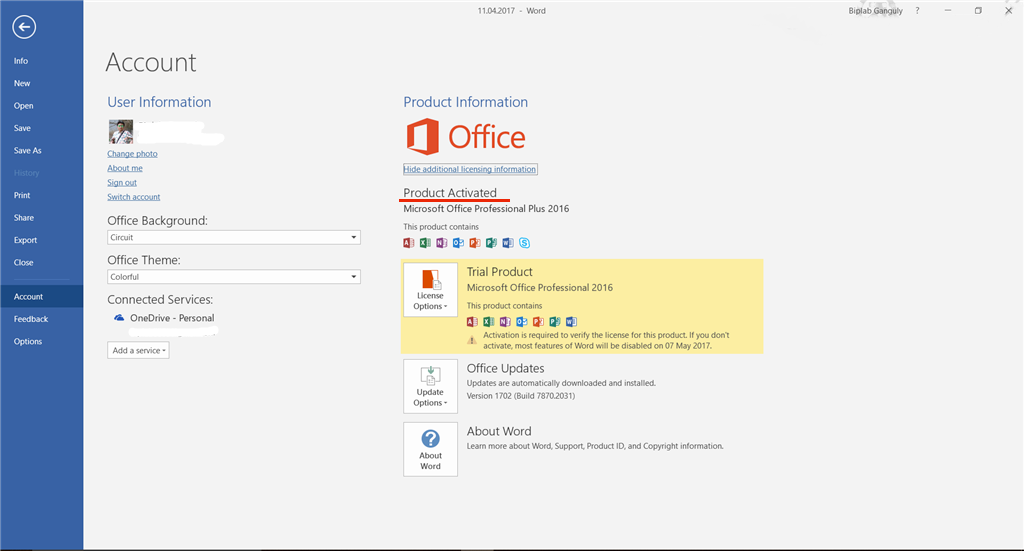Image resolution: width=1024 pixels, height=551 pixels.
Task: Click Access icon under Professional Plus 2016
Action: pos(409,243)
